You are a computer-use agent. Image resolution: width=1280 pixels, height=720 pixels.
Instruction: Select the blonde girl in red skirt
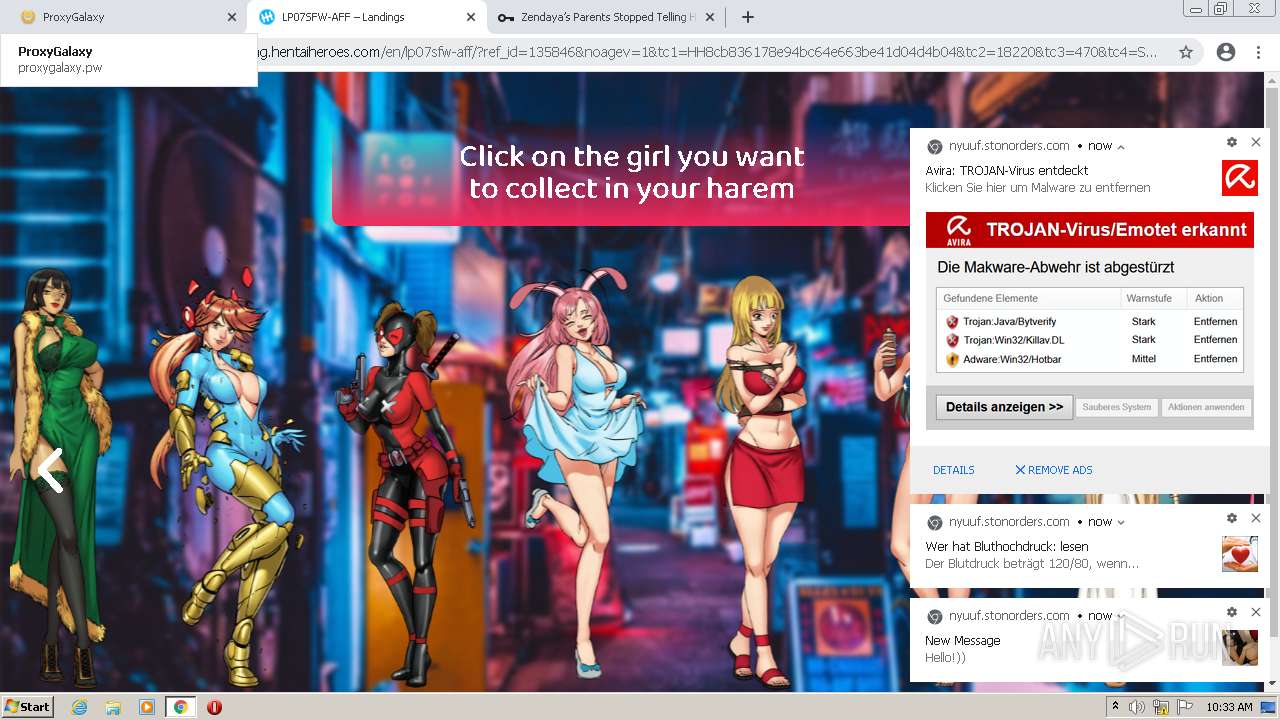765,480
